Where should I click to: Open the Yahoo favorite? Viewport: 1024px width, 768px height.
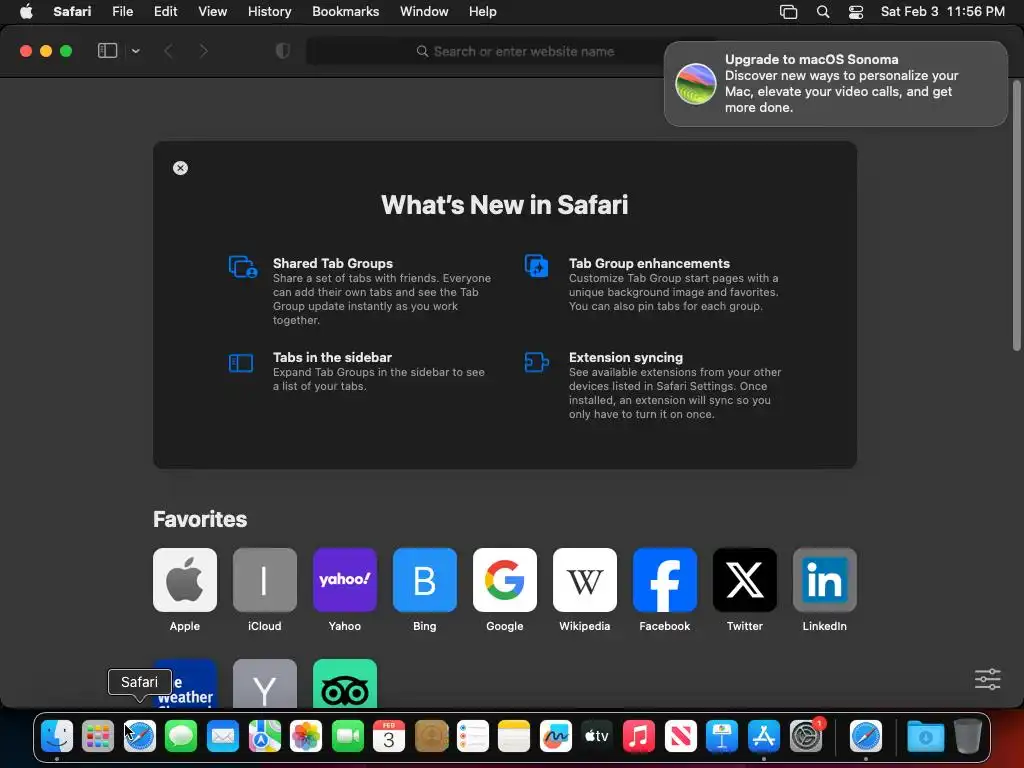tap(345, 580)
